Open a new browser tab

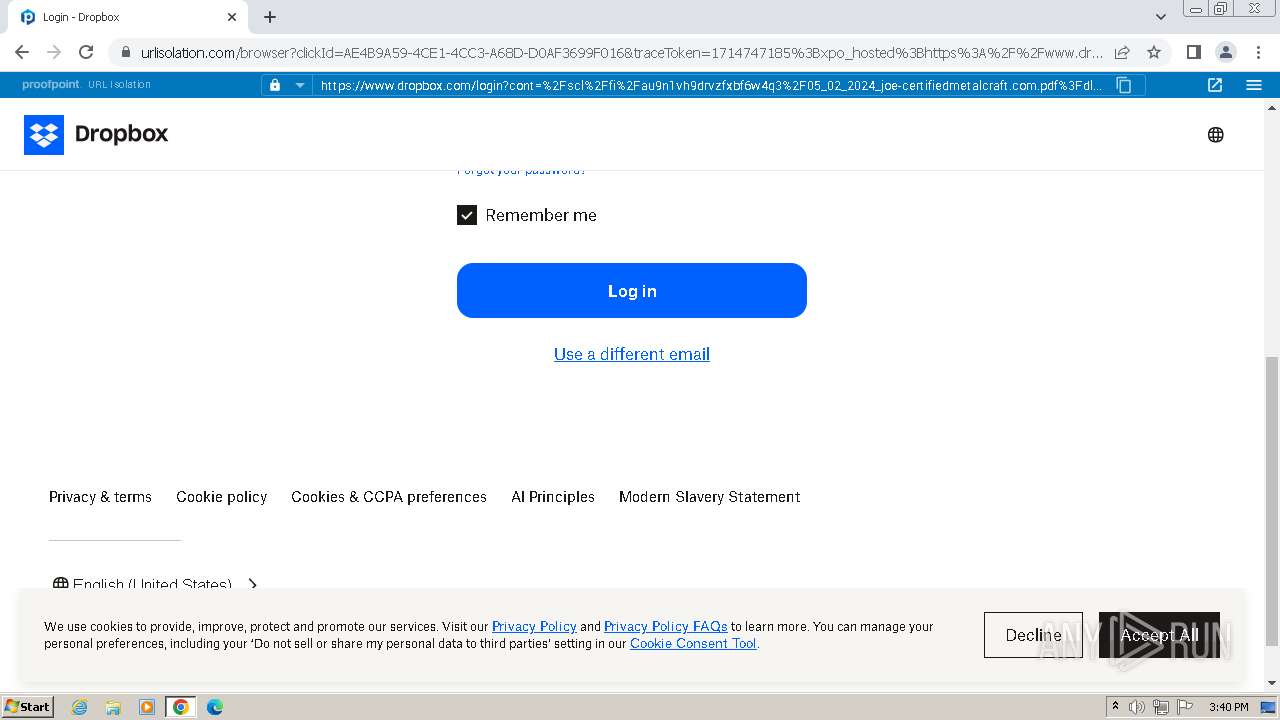(x=270, y=17)
